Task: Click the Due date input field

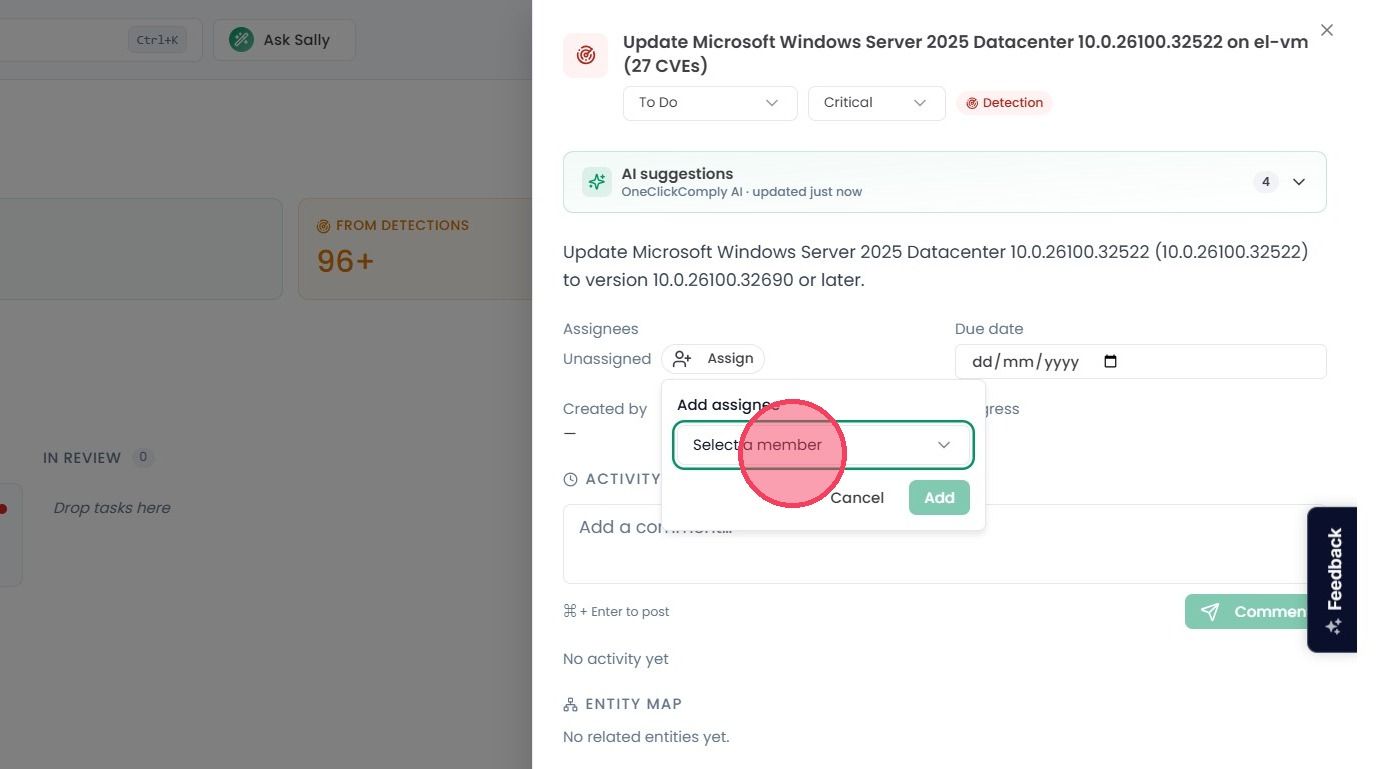Action: (x=1140, y=362)
